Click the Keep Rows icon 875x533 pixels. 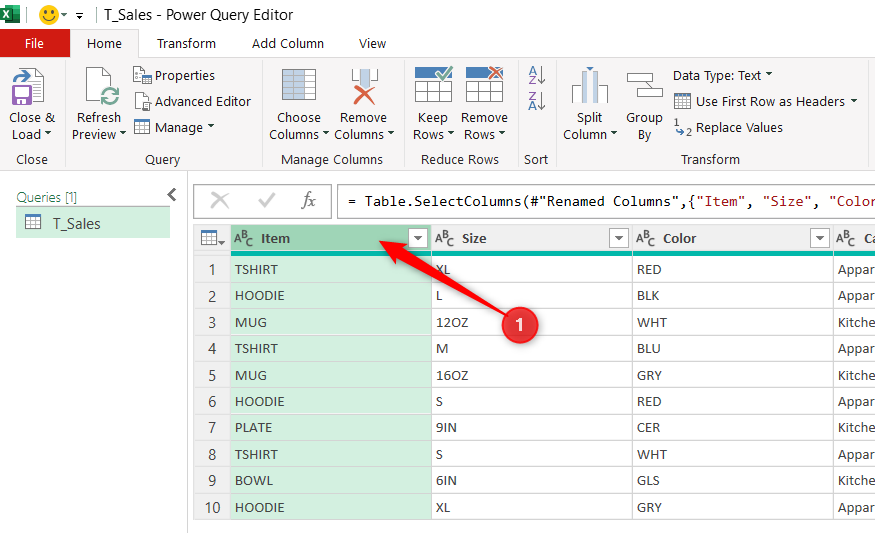434,84
